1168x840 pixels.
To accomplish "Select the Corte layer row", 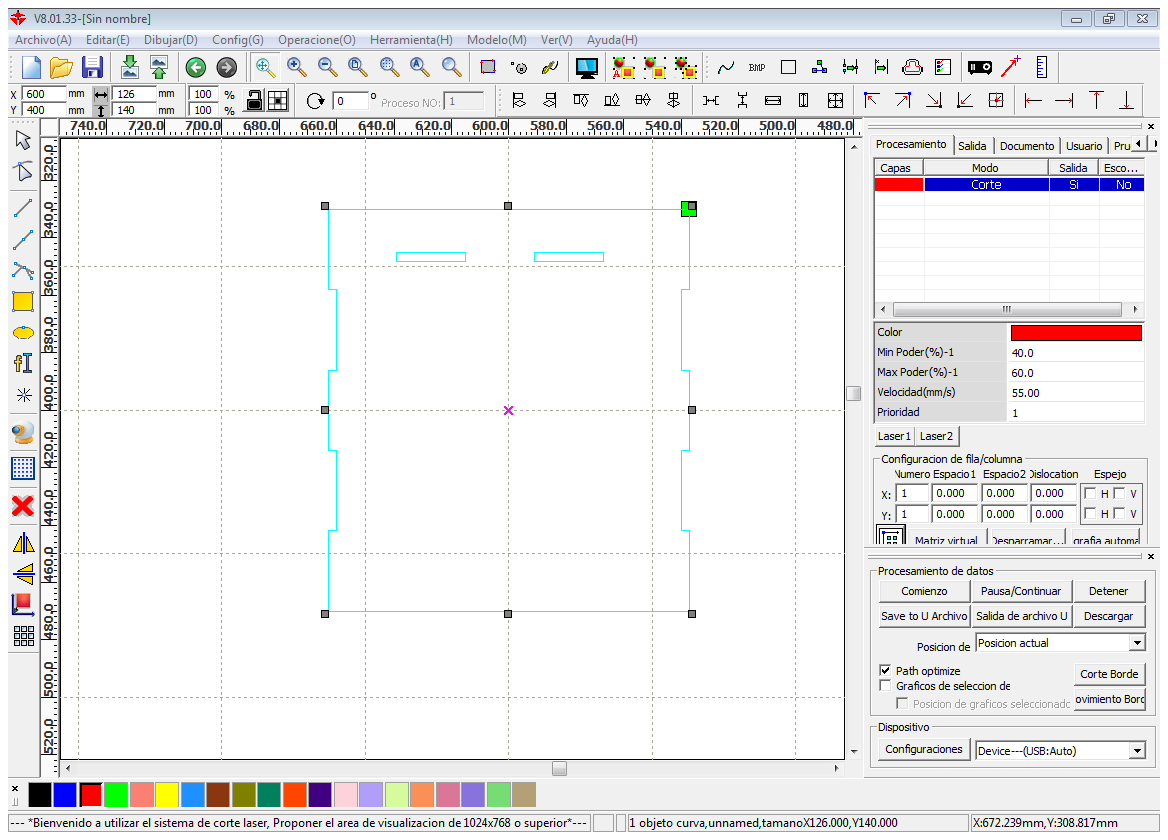I will pyautogui.click(x=1009, y=185).
